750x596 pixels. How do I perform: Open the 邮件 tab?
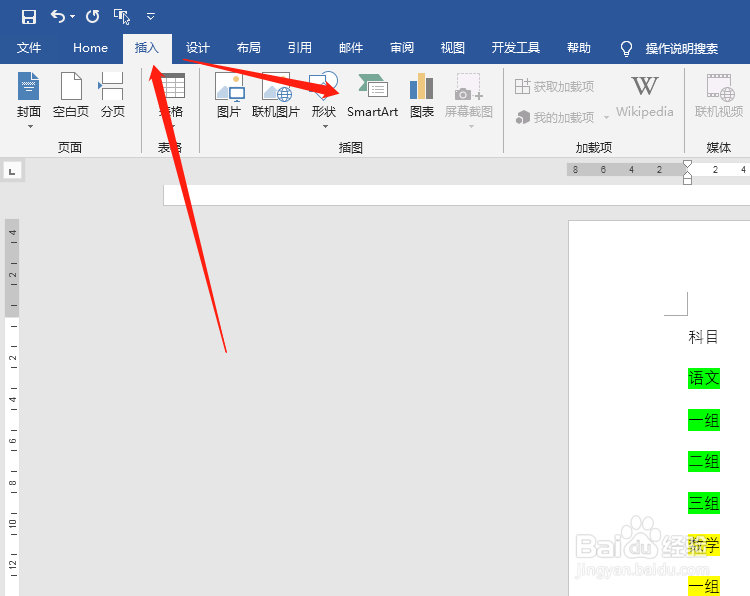click(351, 48)
